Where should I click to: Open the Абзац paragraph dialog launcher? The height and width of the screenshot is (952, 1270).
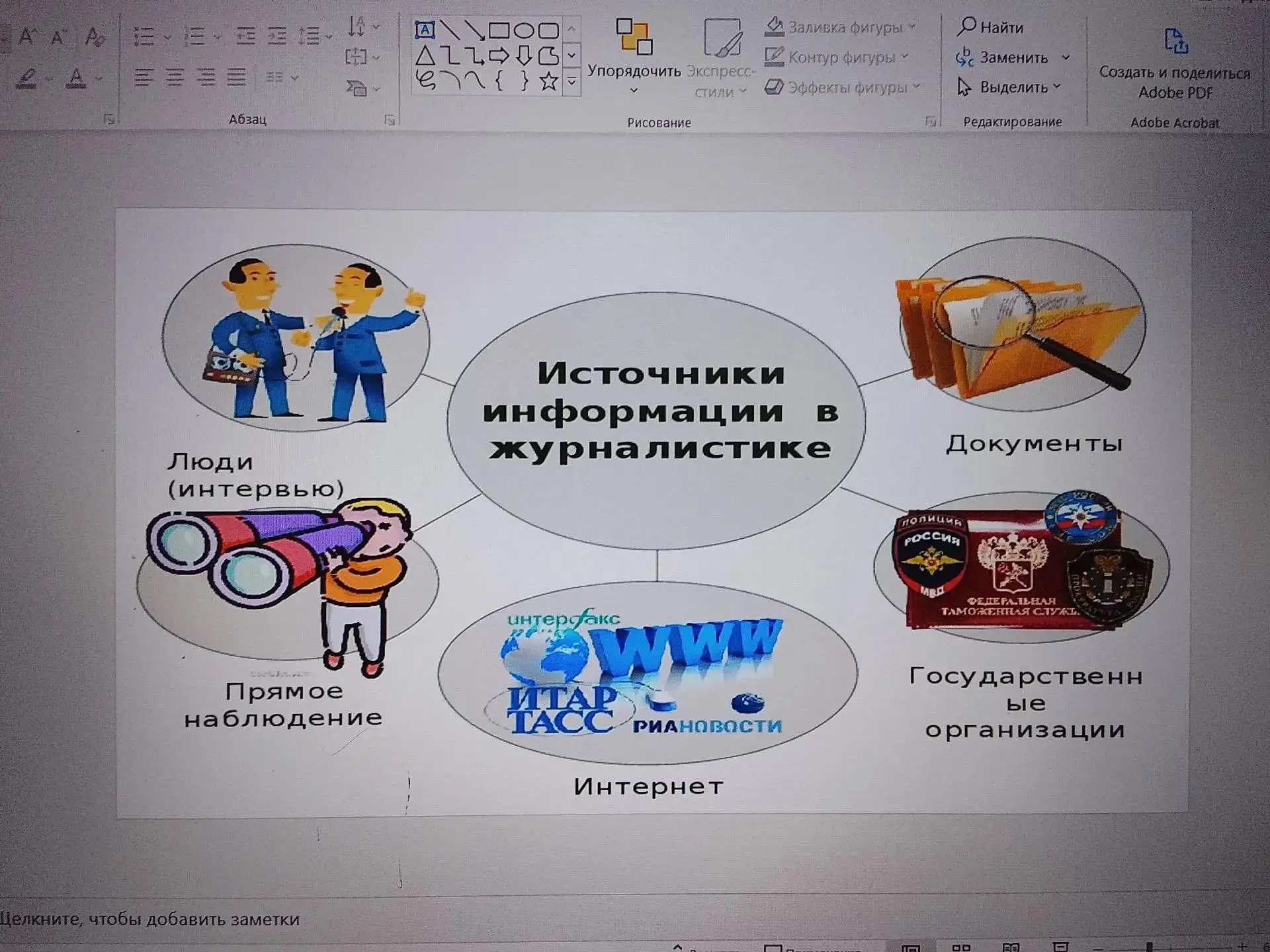(390, 120)
